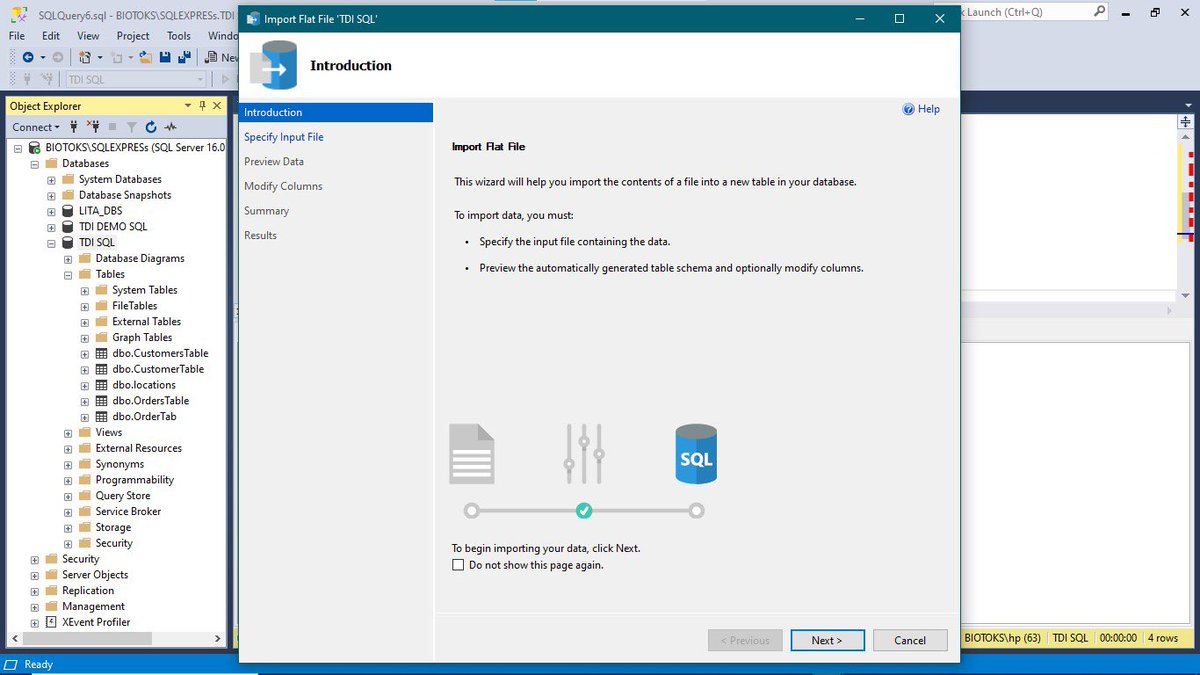The image size is (1200, 675).
Task: Select the Views folder tree item
Action: [109, 433]
